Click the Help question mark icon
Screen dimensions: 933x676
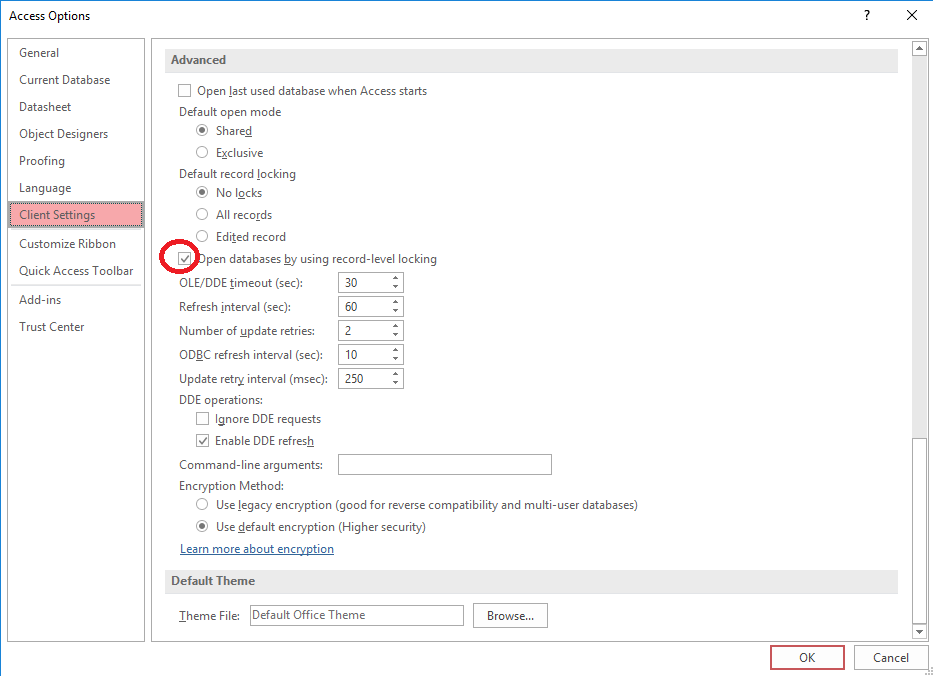[866, 15]
